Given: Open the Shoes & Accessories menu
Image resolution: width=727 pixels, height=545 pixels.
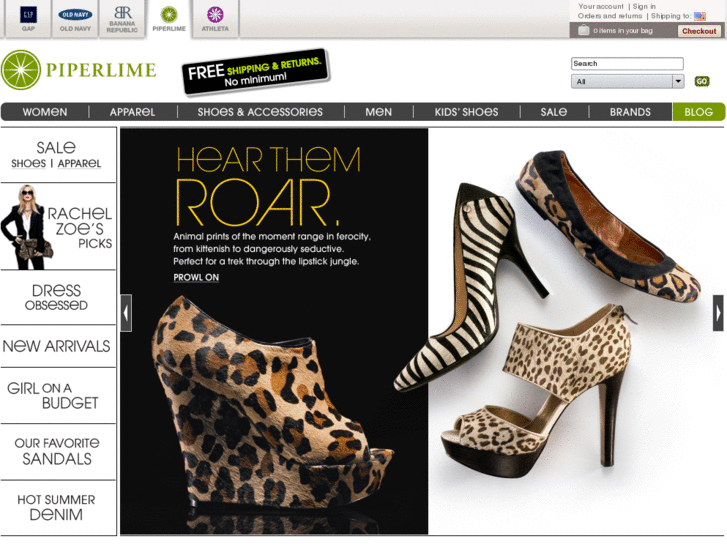Looking at the screenshot, I should pos(260,112).
